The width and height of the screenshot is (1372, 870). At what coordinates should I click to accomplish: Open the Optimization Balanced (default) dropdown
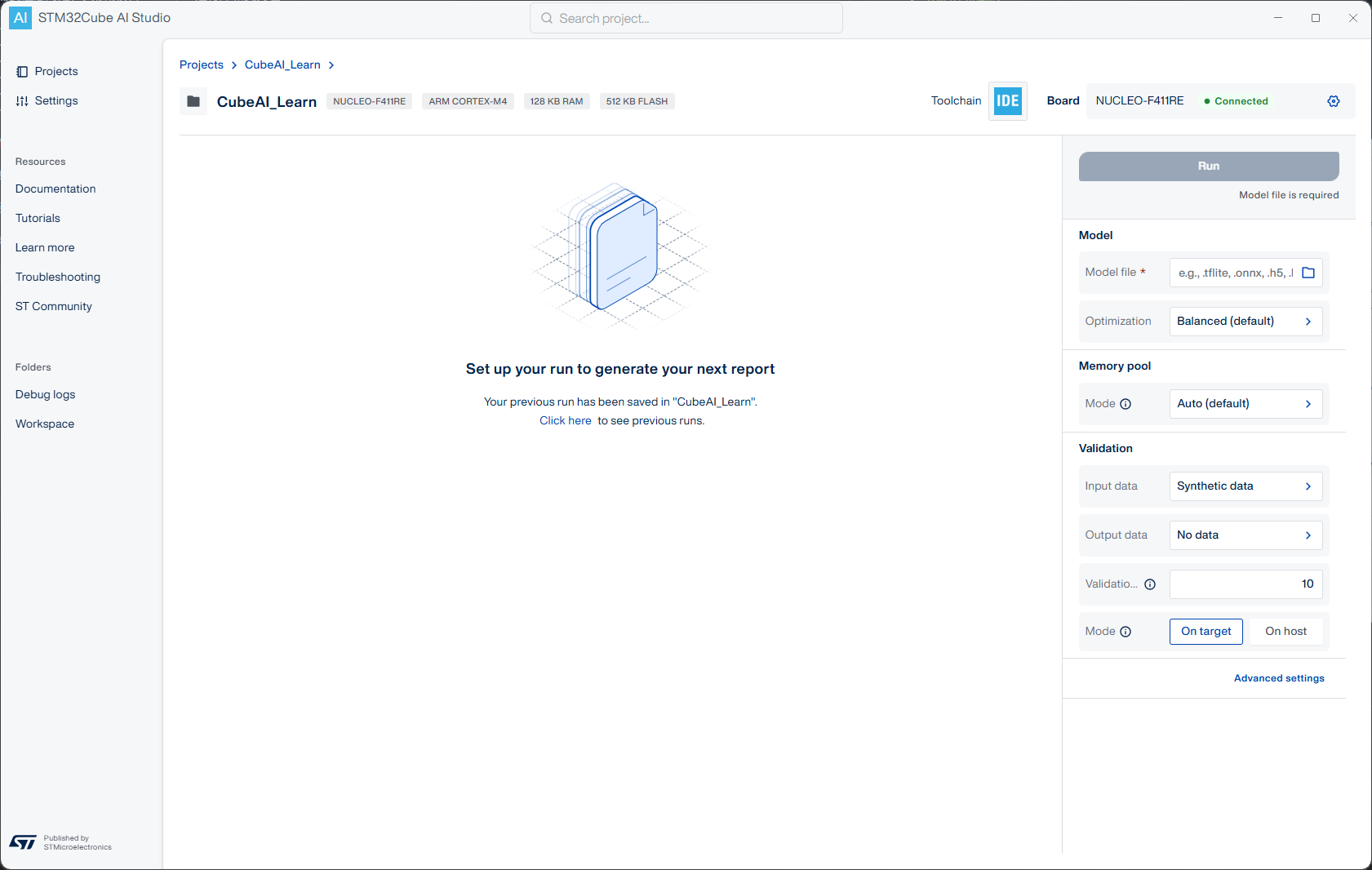[1246, 322]
